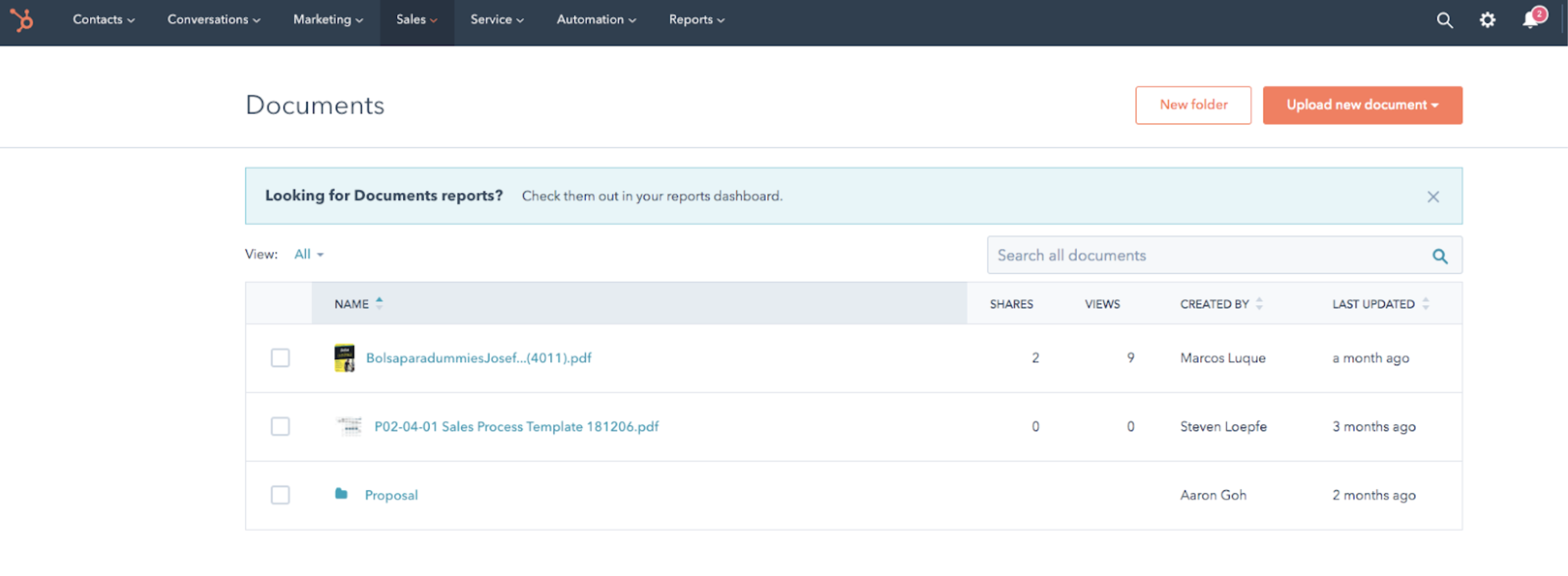Dismiss the Documents reports banner
Screen dimensions: 1568x576
tap(1433, 197)
